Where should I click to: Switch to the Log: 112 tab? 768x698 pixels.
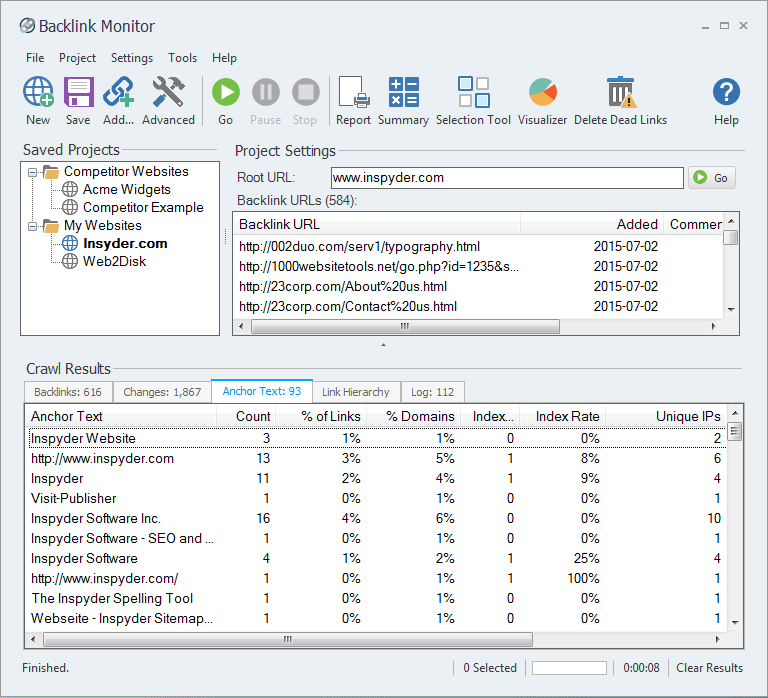[x=432, y=392]
